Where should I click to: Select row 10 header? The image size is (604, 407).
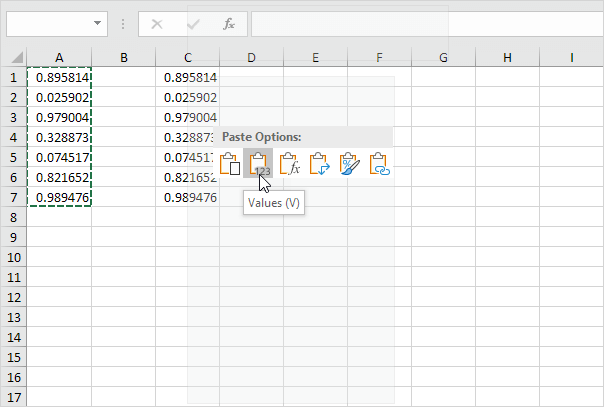[x=14, y=257]
